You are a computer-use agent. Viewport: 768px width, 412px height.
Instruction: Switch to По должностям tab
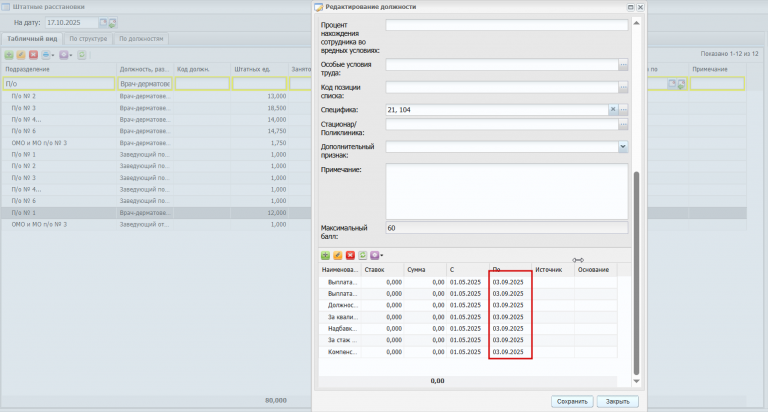pos(141,39)
